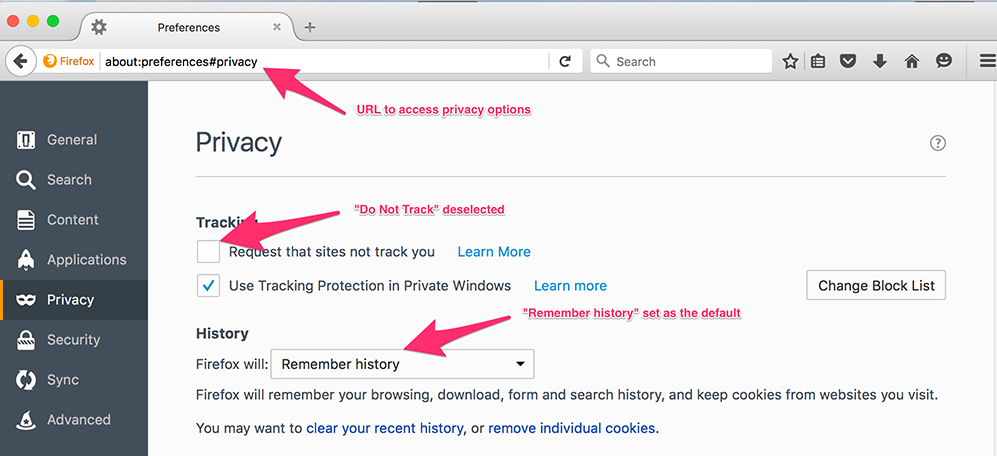Click the back arrow navigation button
Image resolution: width=997 pixels, height=456 pixels.
click(x=20, y=61)
